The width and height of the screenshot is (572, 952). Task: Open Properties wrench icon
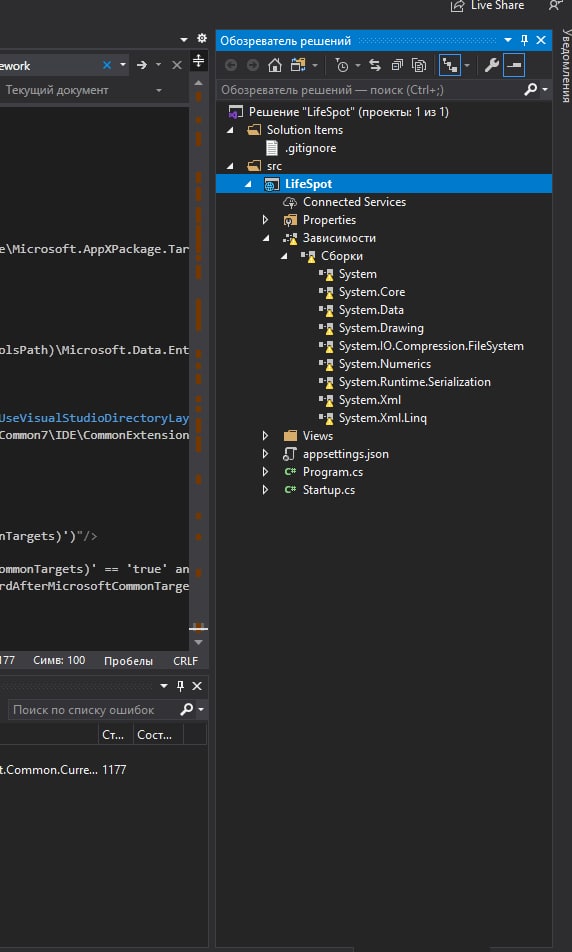pyautogui.click(x=491, y=66)
